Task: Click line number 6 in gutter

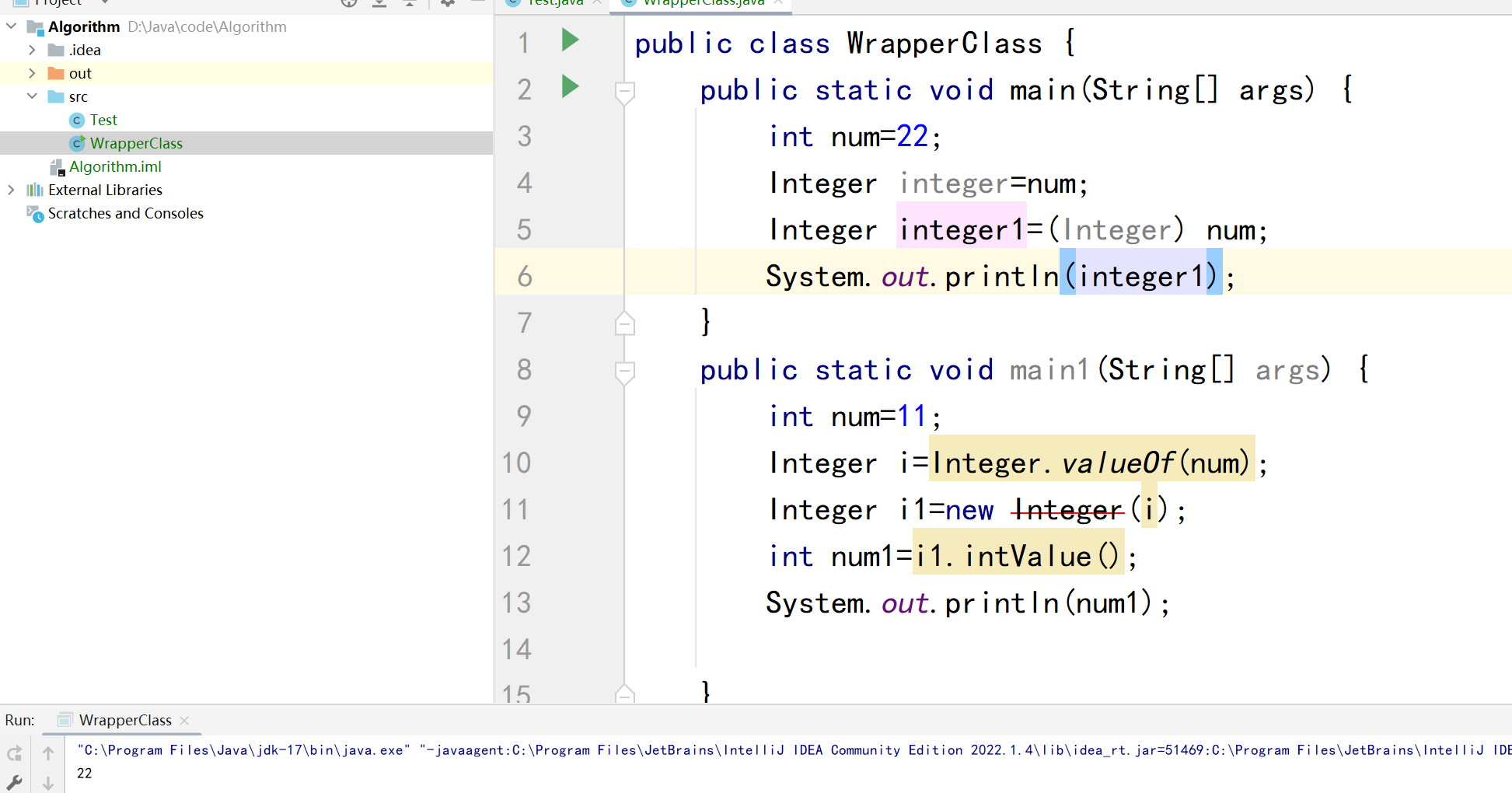Action: point(525,276)
